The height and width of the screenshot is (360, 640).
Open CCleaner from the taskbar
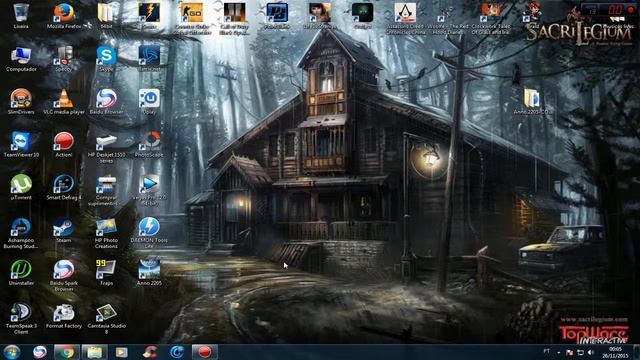[x=150, y=352]
